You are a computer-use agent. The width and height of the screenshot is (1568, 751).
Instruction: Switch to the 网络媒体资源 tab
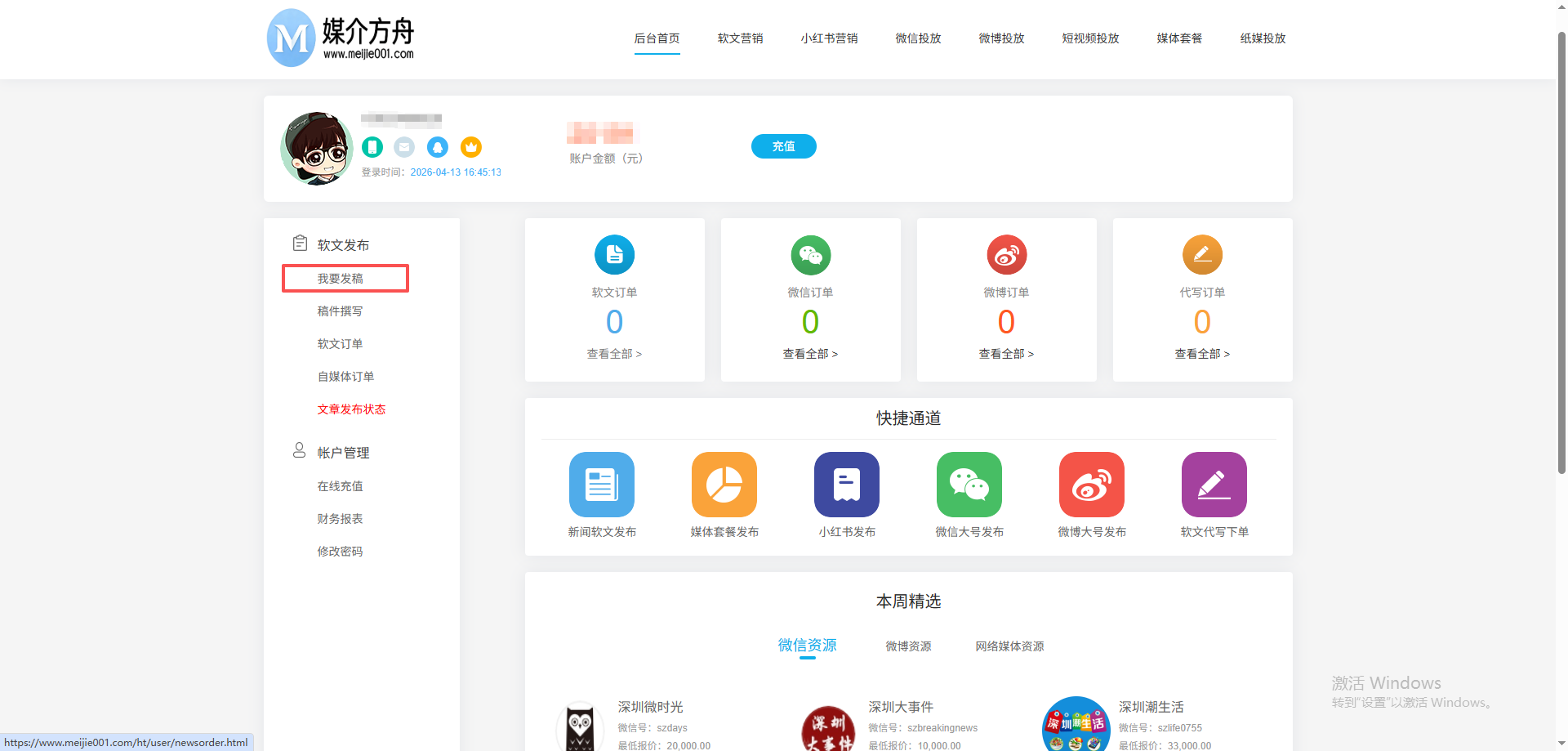(x=1009, y=646)
